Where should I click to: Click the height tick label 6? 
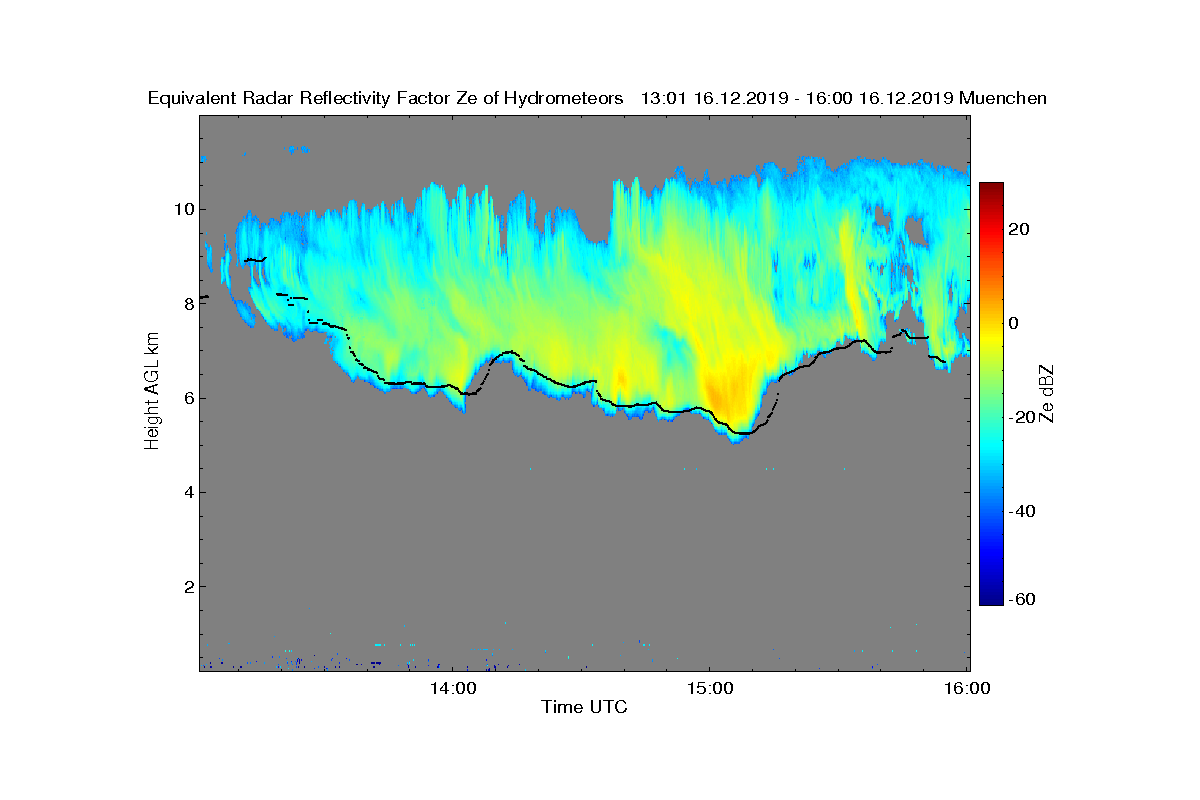[187, 398]
